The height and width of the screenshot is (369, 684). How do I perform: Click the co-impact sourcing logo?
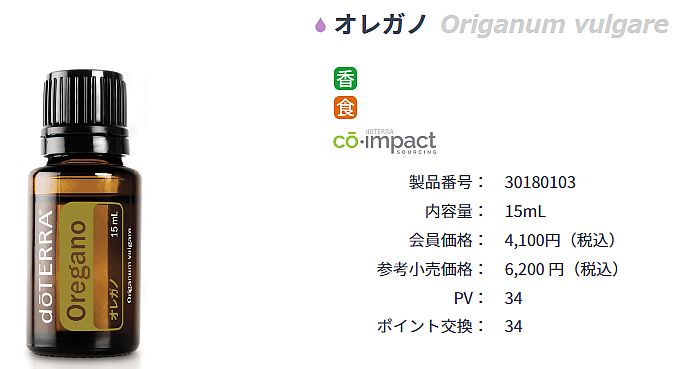[384, 142]
